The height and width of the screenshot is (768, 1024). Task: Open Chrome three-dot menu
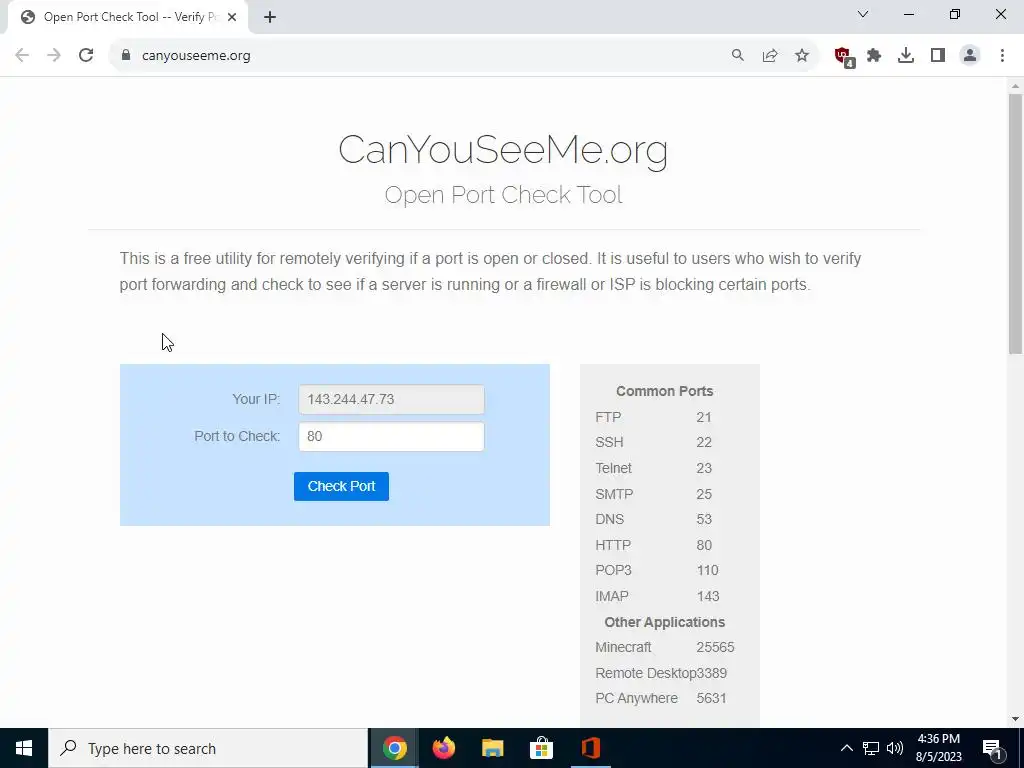point(1002,56)
